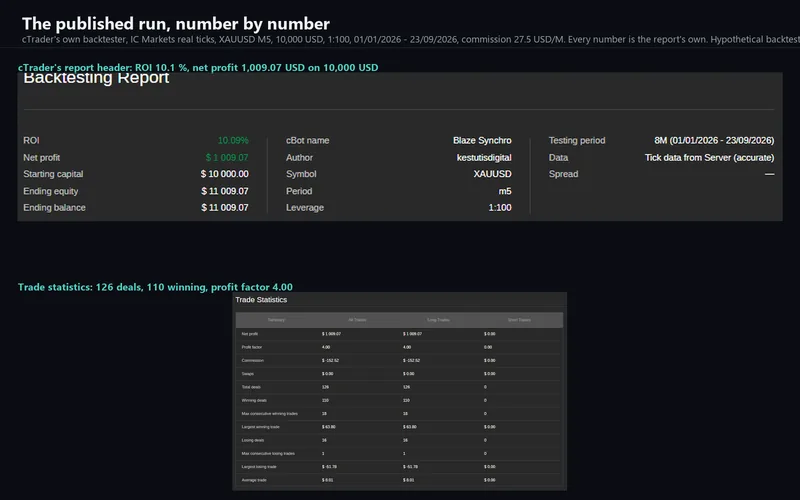The height and width of the screenshot is (500, 800).
Task: Click the "Testing period" label
Action: [577, 140]
